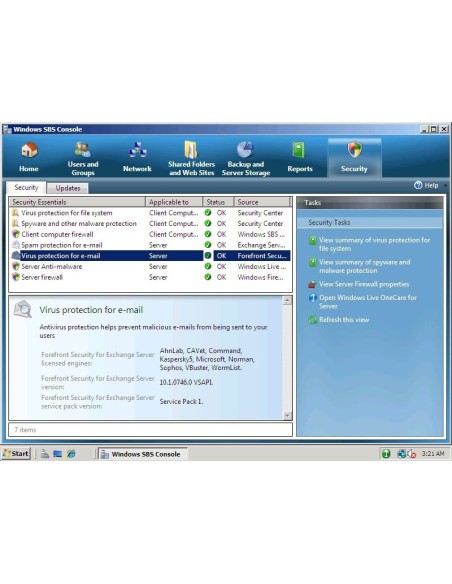This screenshot has width=452, height=584.
Task: Click Refresh this view link
Action: click(344, 320)
